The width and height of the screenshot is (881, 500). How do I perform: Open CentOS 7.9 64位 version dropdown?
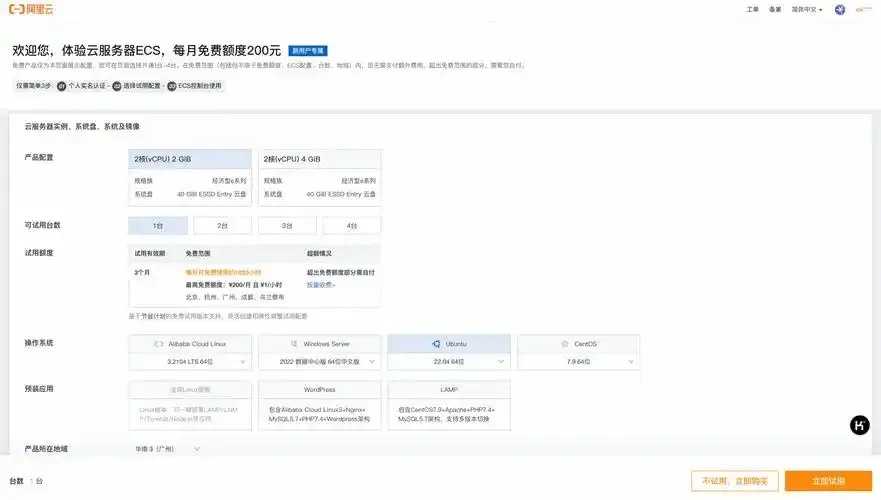[579, 362]
